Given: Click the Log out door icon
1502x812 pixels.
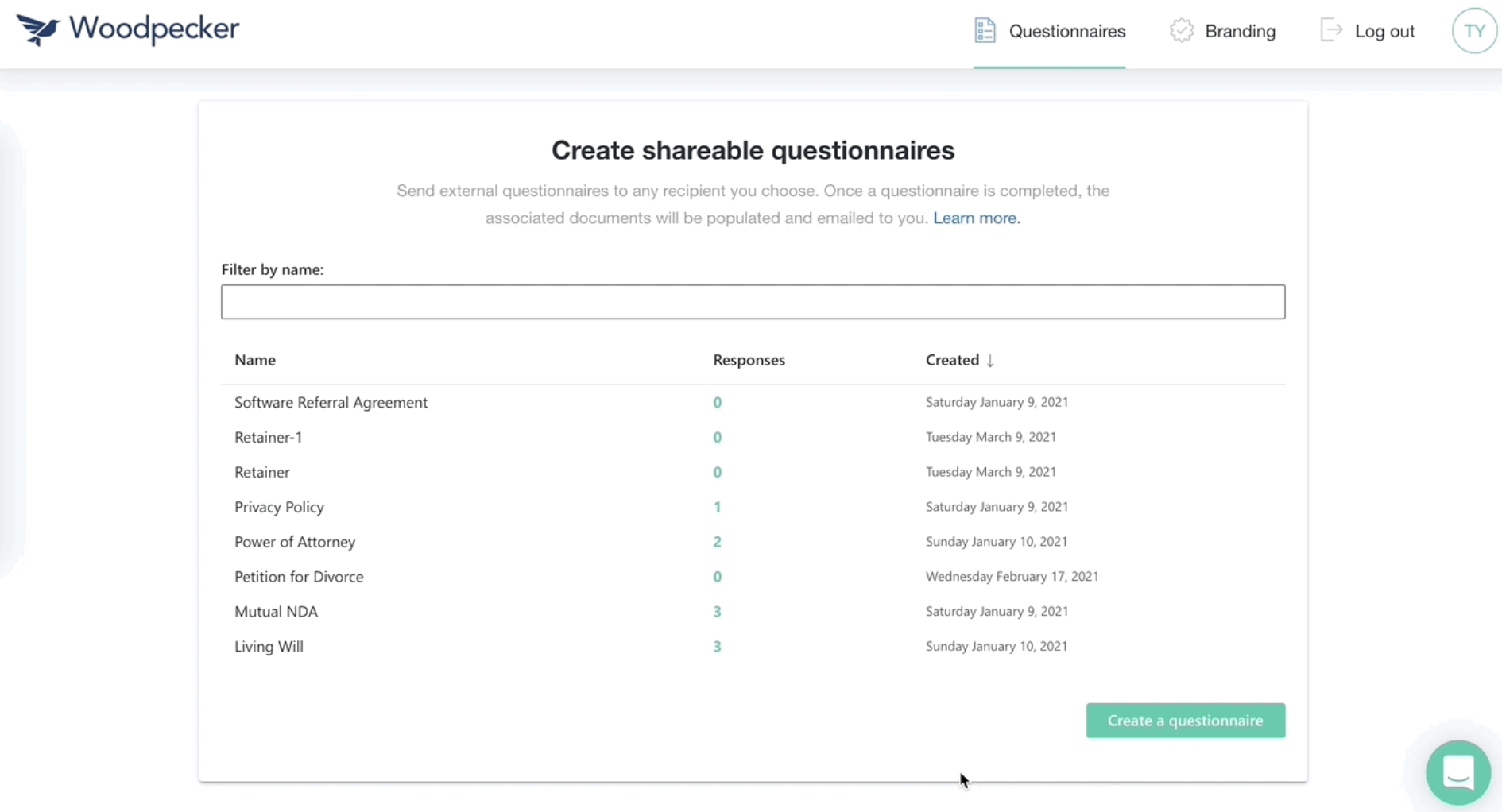Looking at the screenshot, I should (1331, 31).
